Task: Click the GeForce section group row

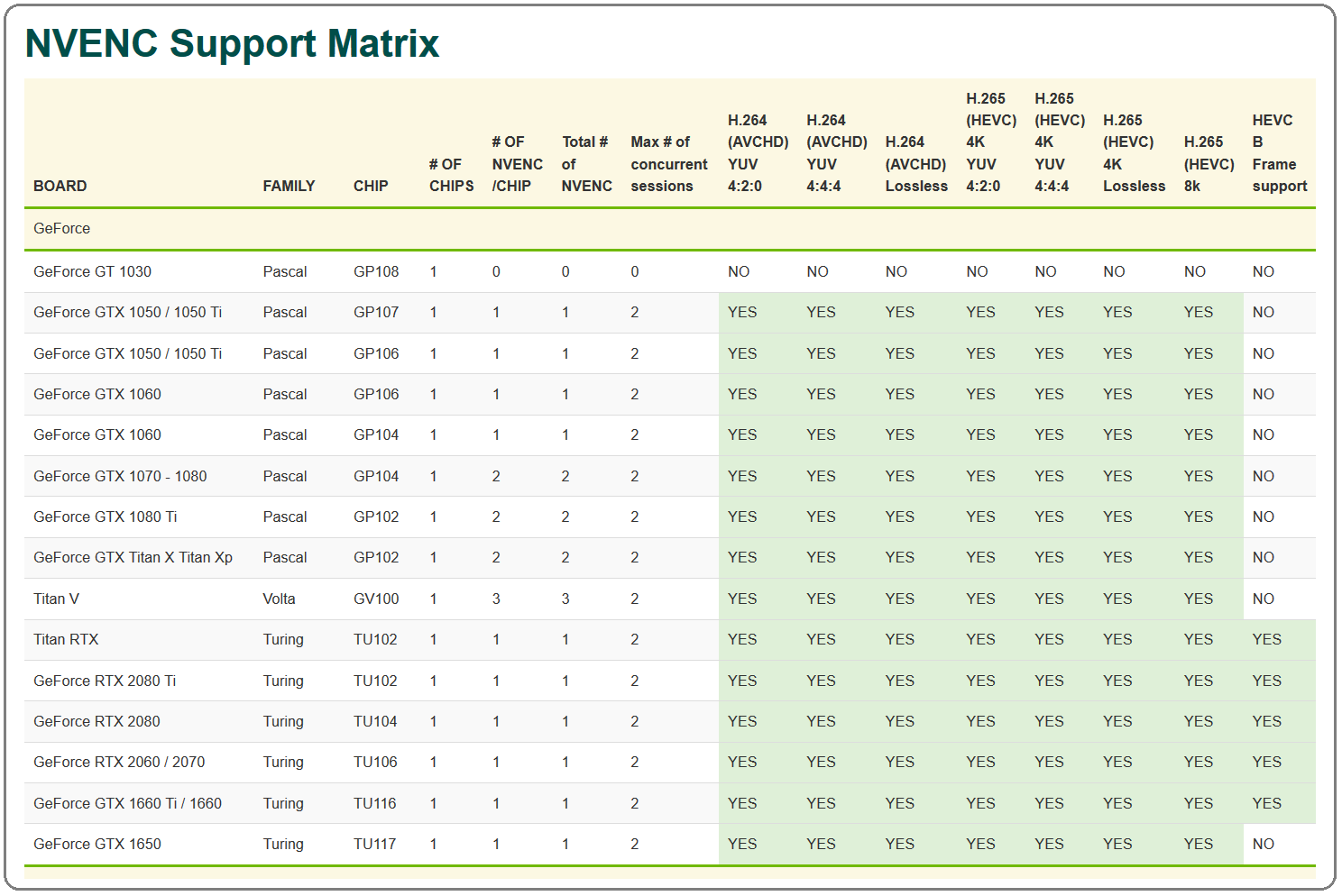Action: tap(669, 229)
